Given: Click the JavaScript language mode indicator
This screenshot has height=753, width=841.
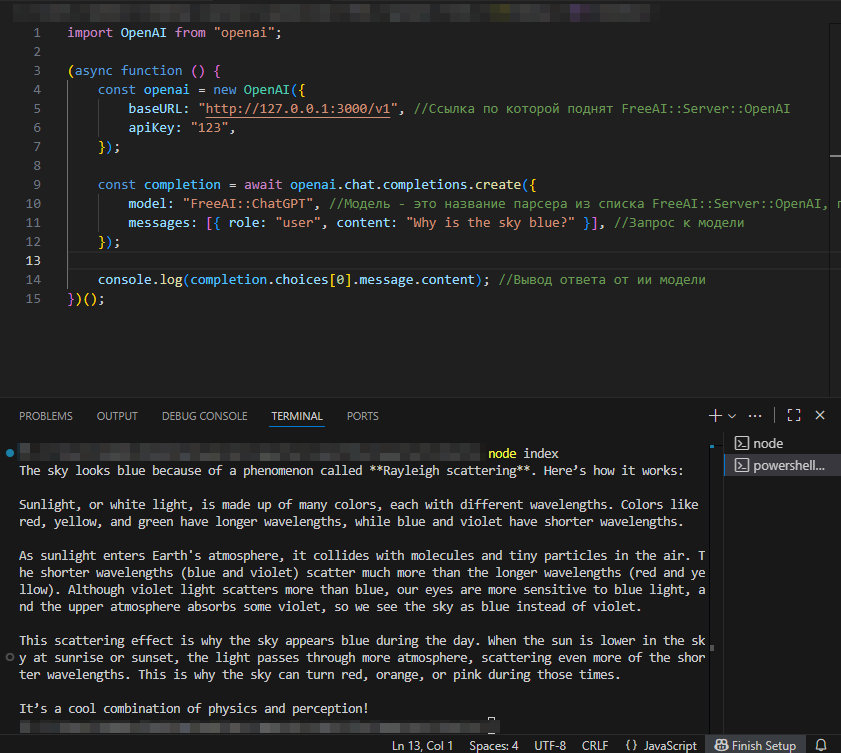Looking at the screenshot, I should point(660,745).
